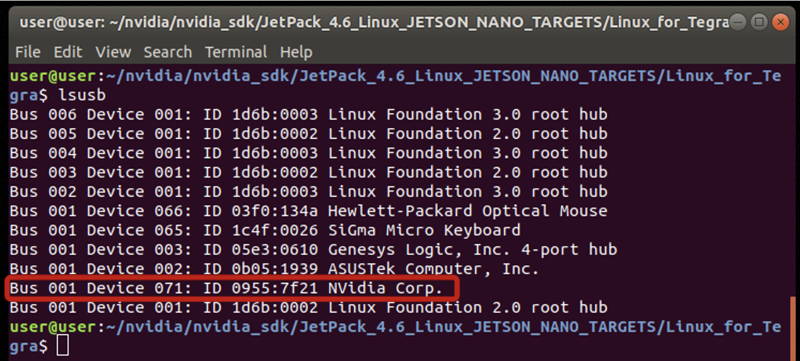Open the View menu
The width and height of the screenshot is (800, 361).
pyautogui.click(x=113, y=52)
